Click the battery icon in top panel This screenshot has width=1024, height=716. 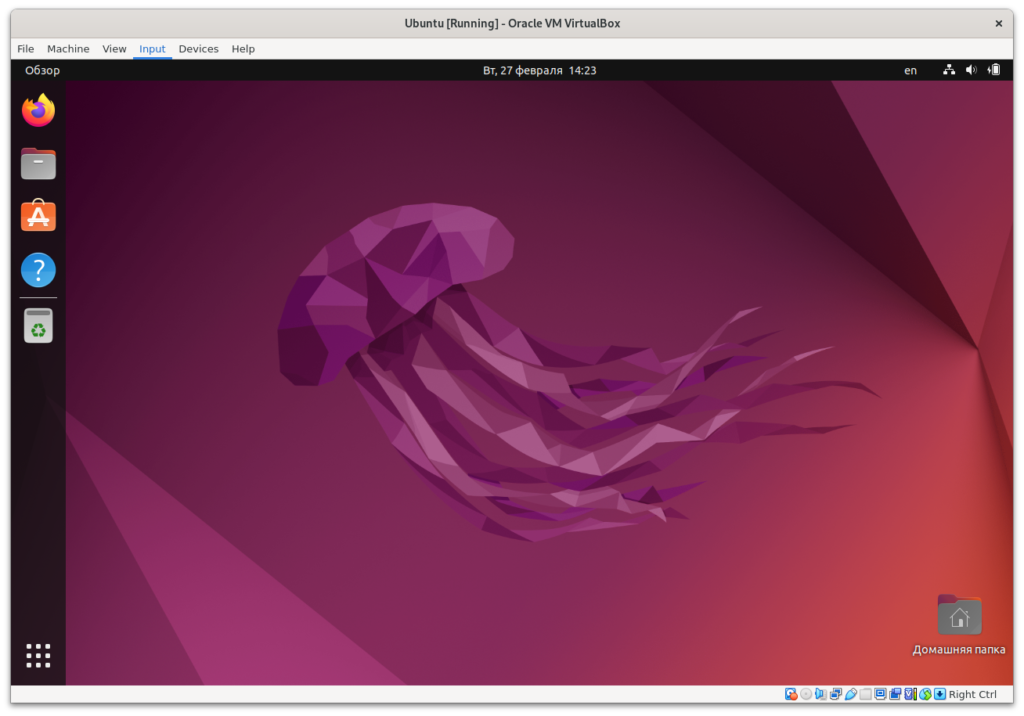click(994, 70)
